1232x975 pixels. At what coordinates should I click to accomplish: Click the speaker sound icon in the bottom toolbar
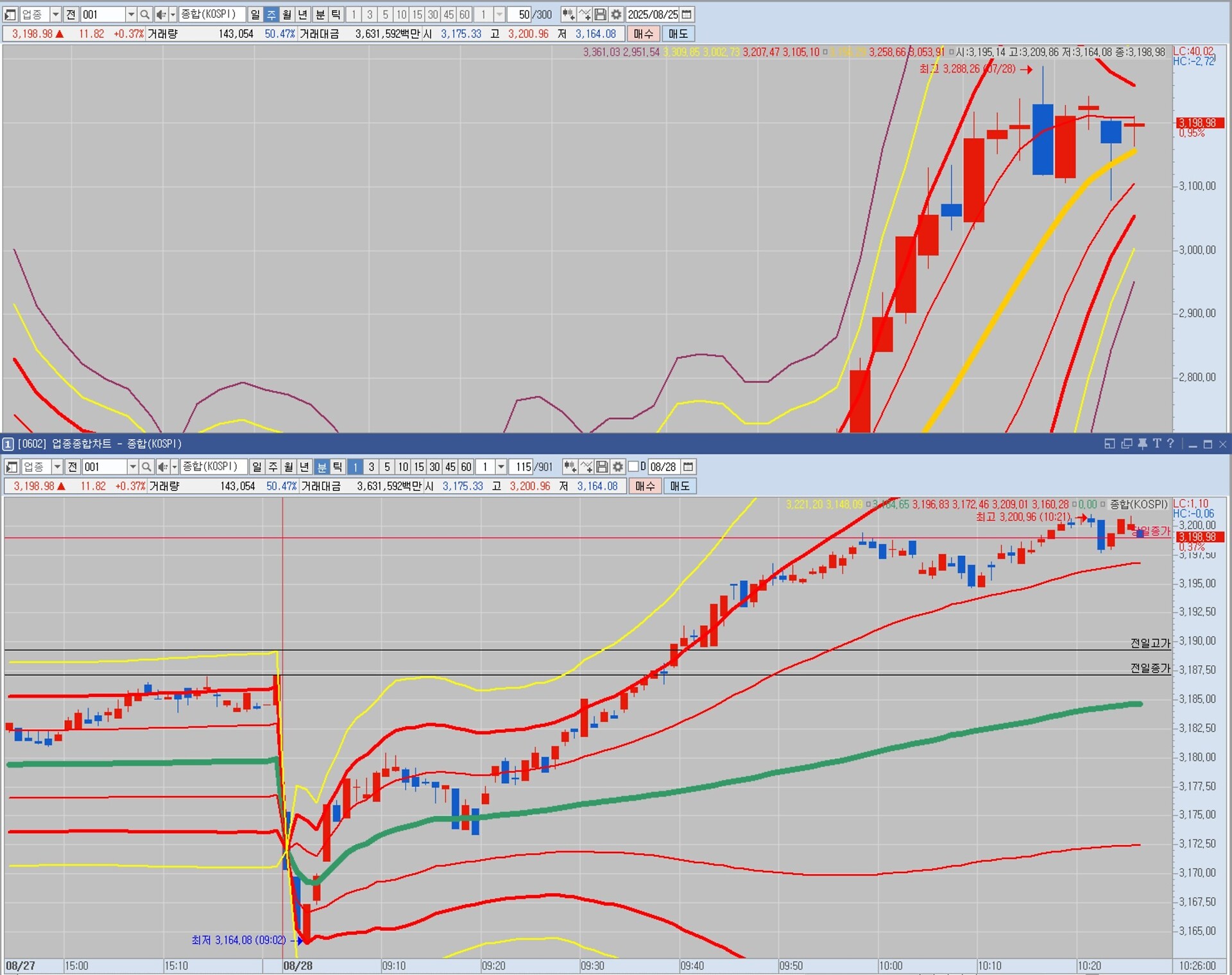tap(162, 467)
